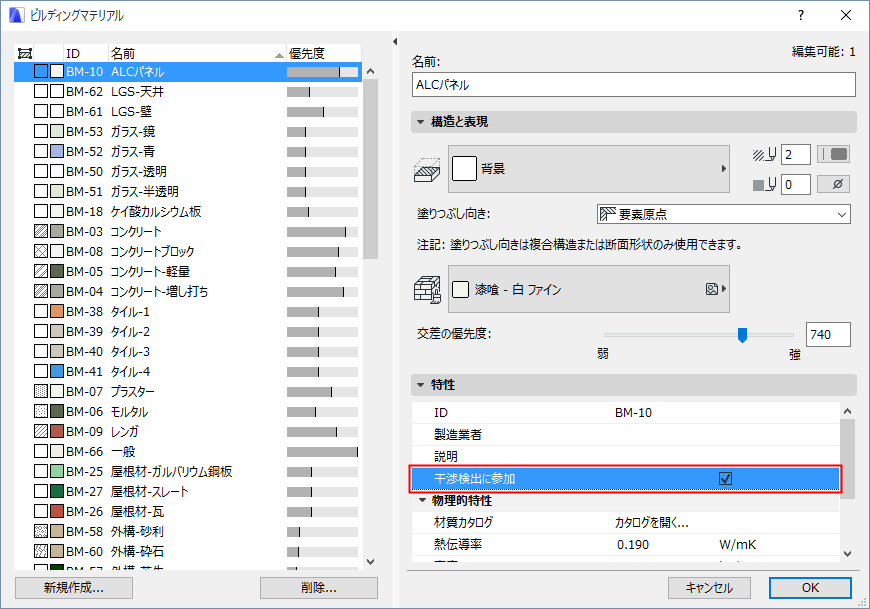Click the background pen number field

coord(796,185)
